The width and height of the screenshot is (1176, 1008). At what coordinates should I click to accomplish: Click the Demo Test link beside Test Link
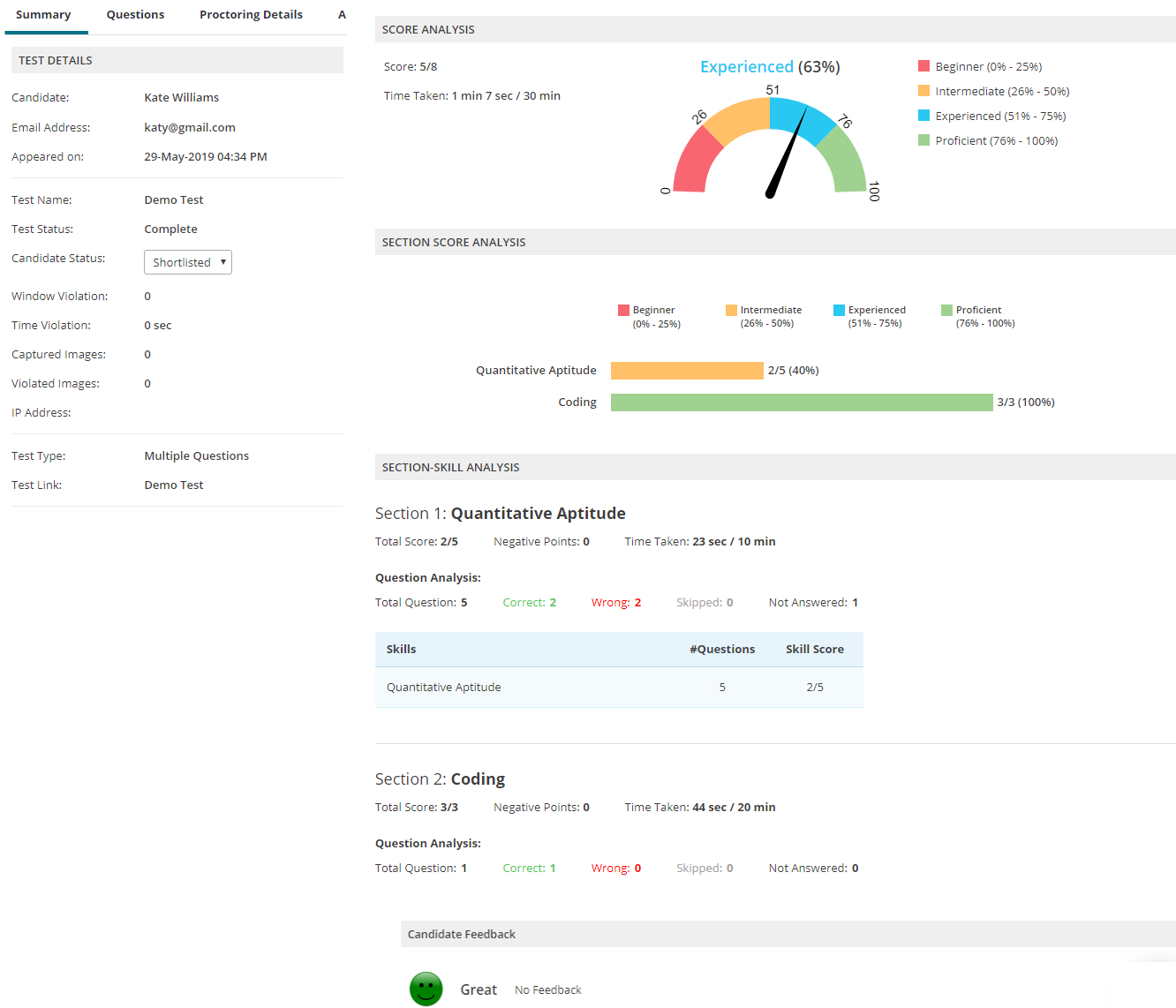pos(174,485)
